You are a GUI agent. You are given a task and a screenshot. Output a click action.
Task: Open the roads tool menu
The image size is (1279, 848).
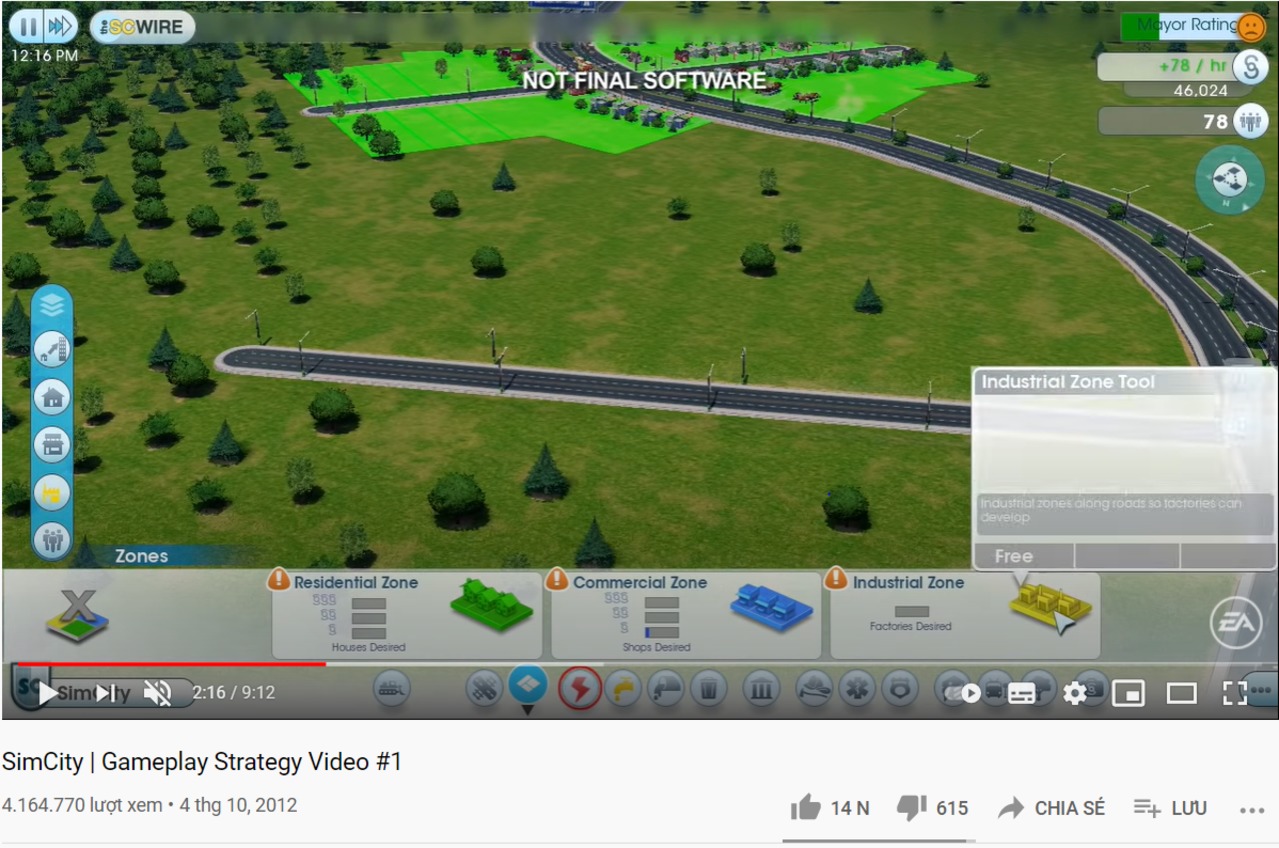484,689
